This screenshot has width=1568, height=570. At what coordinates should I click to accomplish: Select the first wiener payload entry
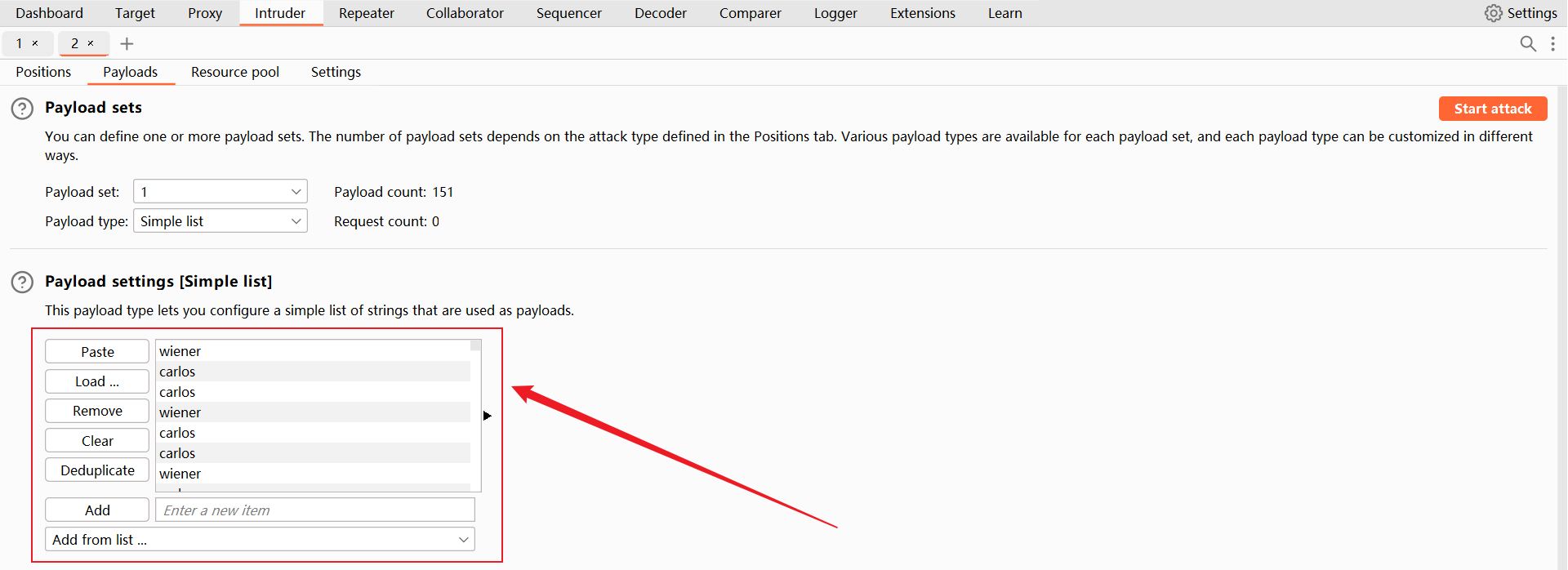[180, 351]
